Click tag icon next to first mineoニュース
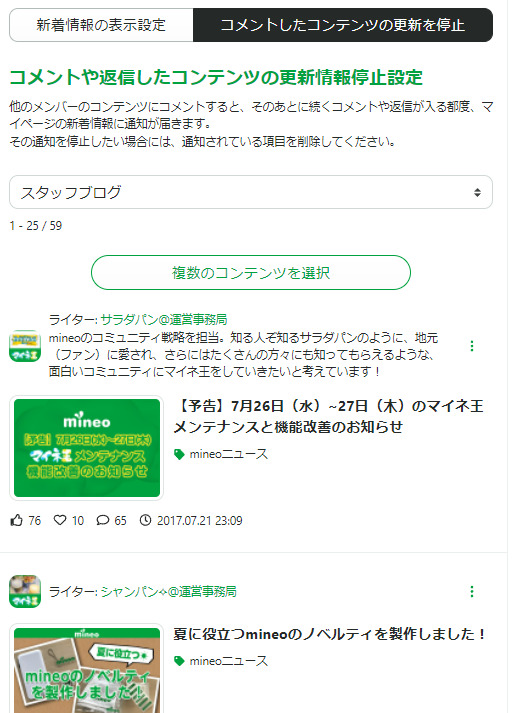514x713 pixels. click(179, 454)
